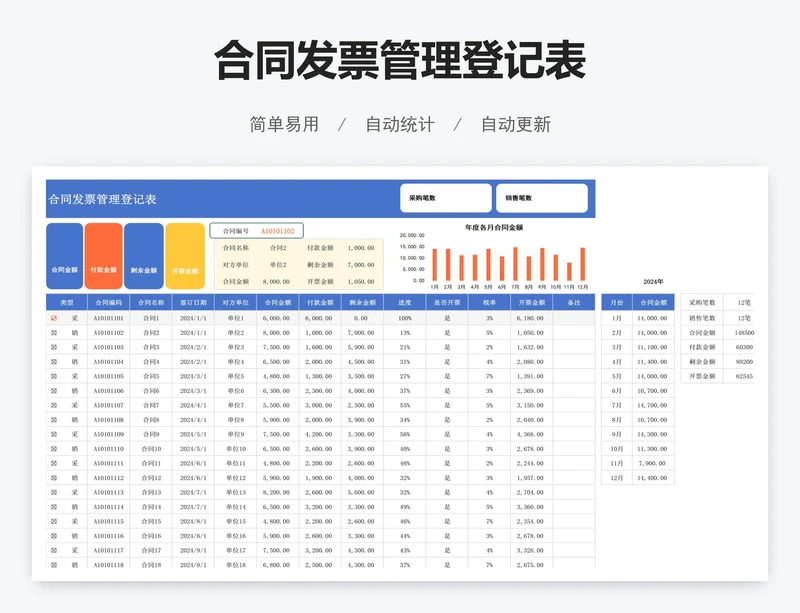Click the 1,050.00 开票金额 in detail panel
Viewport: 800px width, 613px height.
click(361, 282)
